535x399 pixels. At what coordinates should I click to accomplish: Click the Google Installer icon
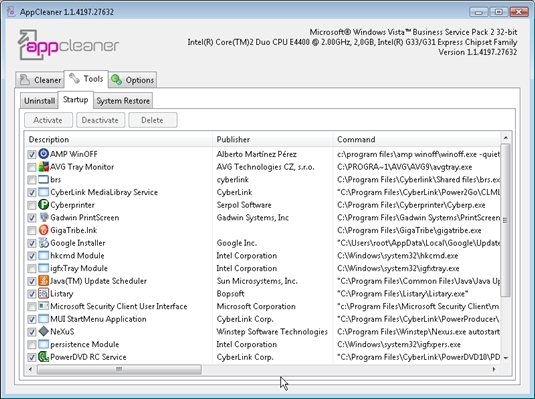[x=43, y=243]
